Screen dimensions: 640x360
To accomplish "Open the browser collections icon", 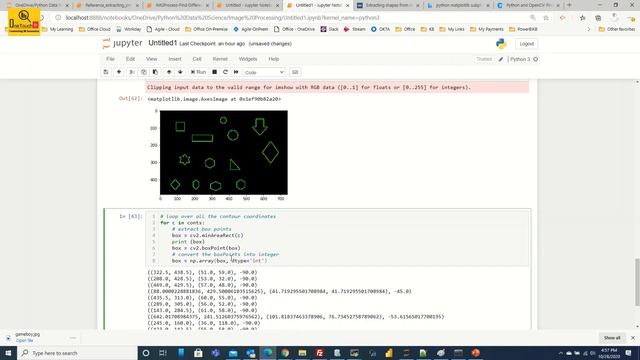I will click(598, 18).
